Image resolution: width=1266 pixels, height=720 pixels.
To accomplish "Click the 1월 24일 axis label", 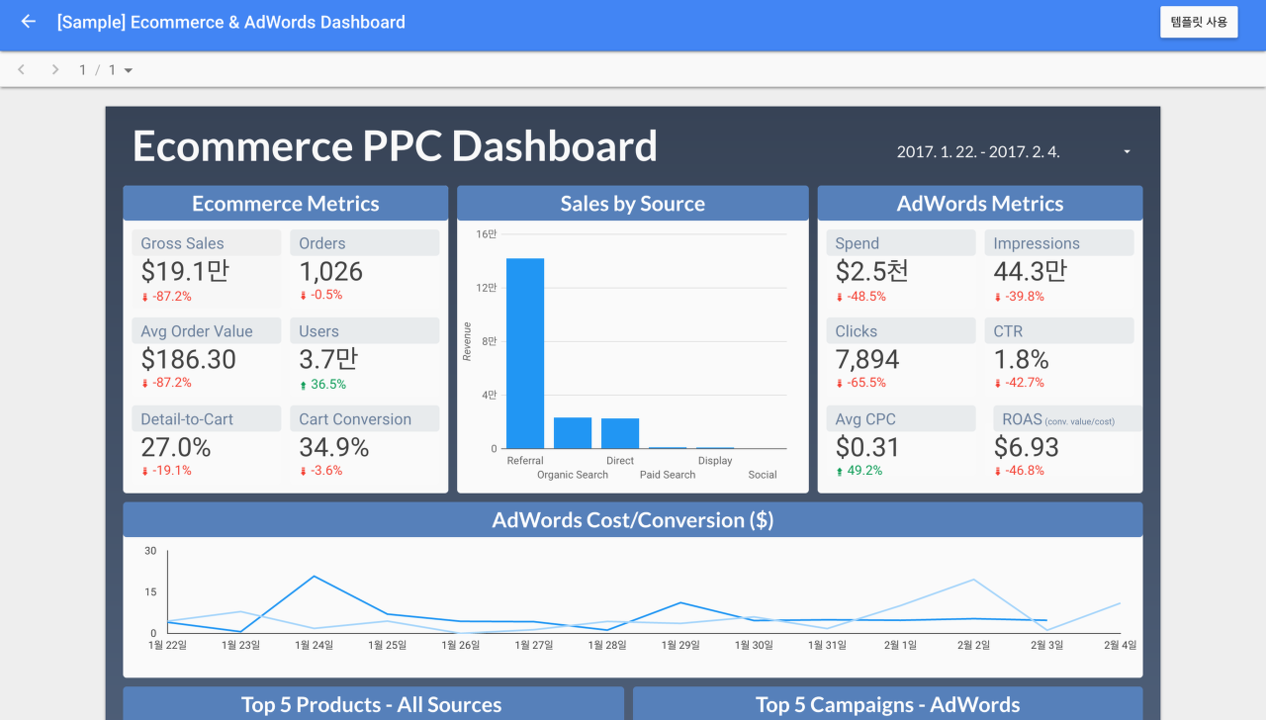I will pos(313,645).
